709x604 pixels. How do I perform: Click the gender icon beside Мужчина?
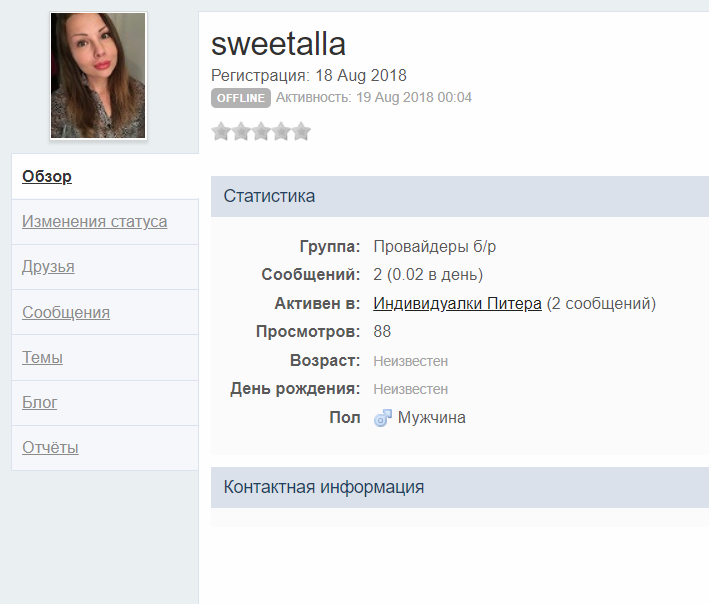pyautogui.click(x=383, y=418)
